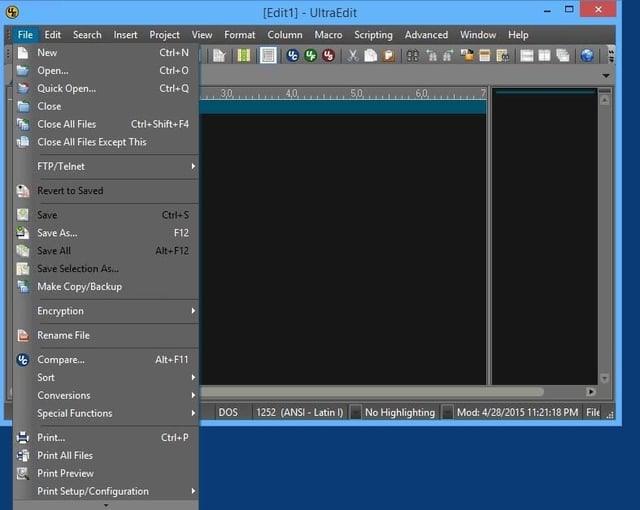Choose New from the File menu
Screen dimensions: 640x510
[106, 53]
